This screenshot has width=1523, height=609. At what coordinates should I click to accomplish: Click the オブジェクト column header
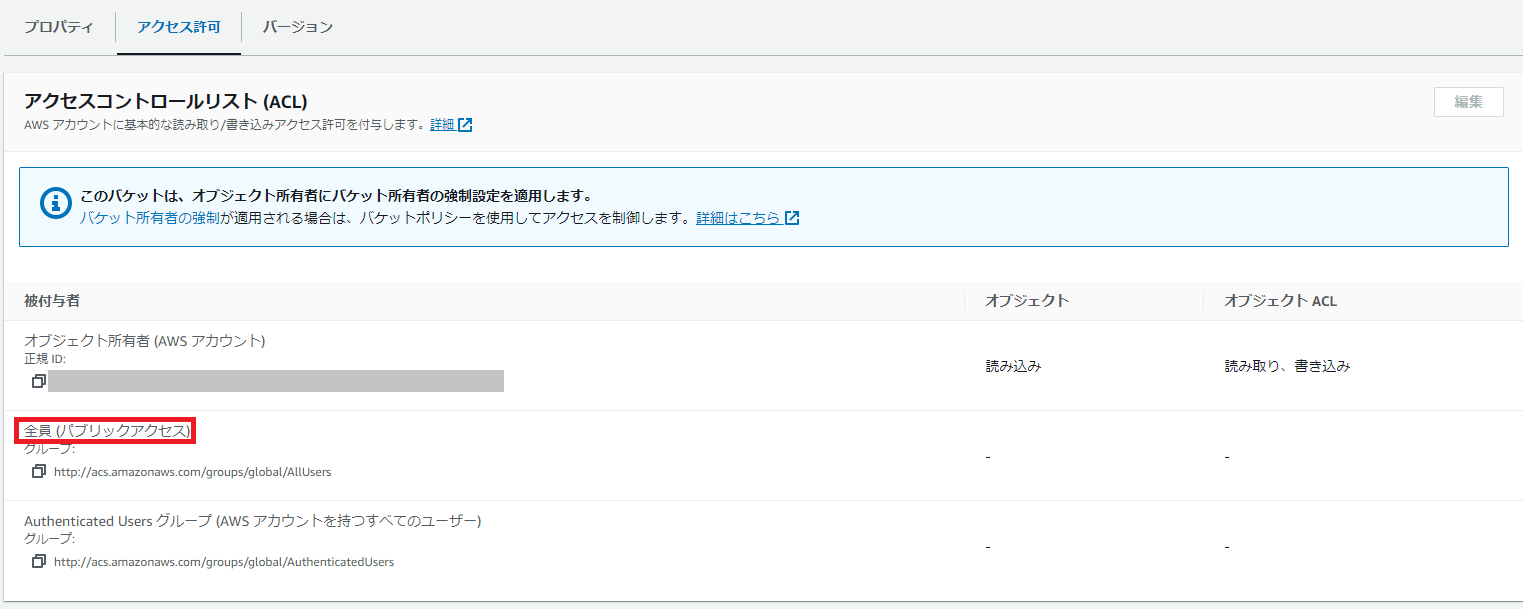click(1027, 300)
